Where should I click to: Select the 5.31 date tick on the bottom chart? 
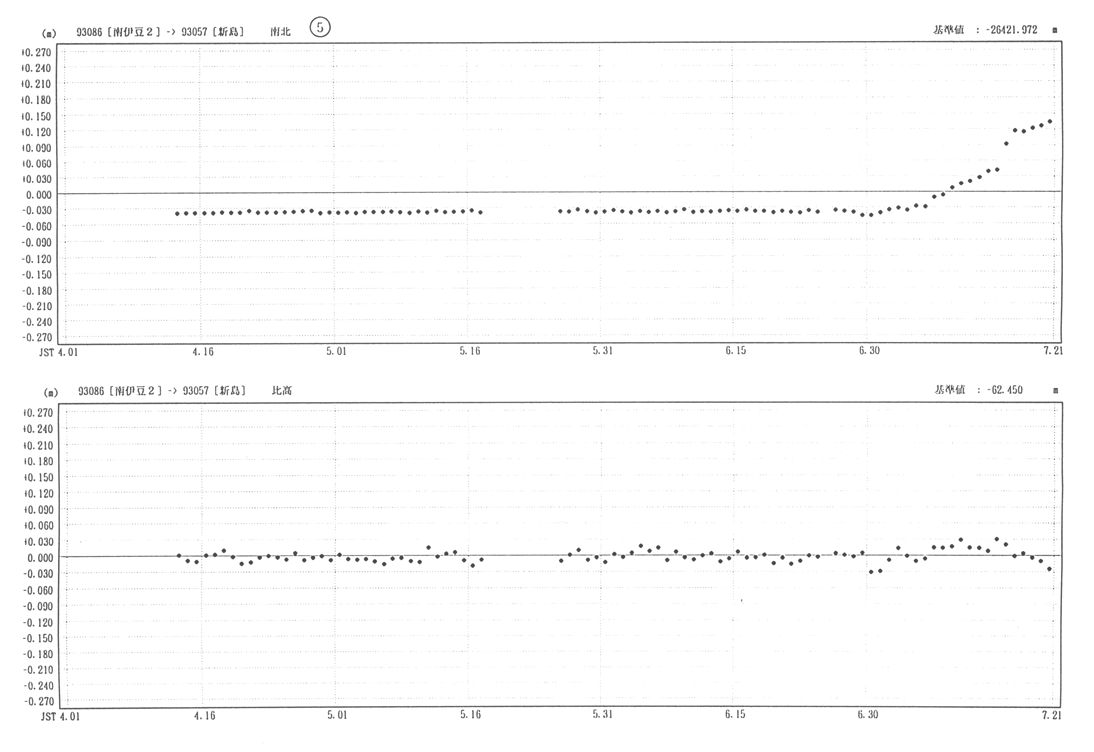point(602,716)
